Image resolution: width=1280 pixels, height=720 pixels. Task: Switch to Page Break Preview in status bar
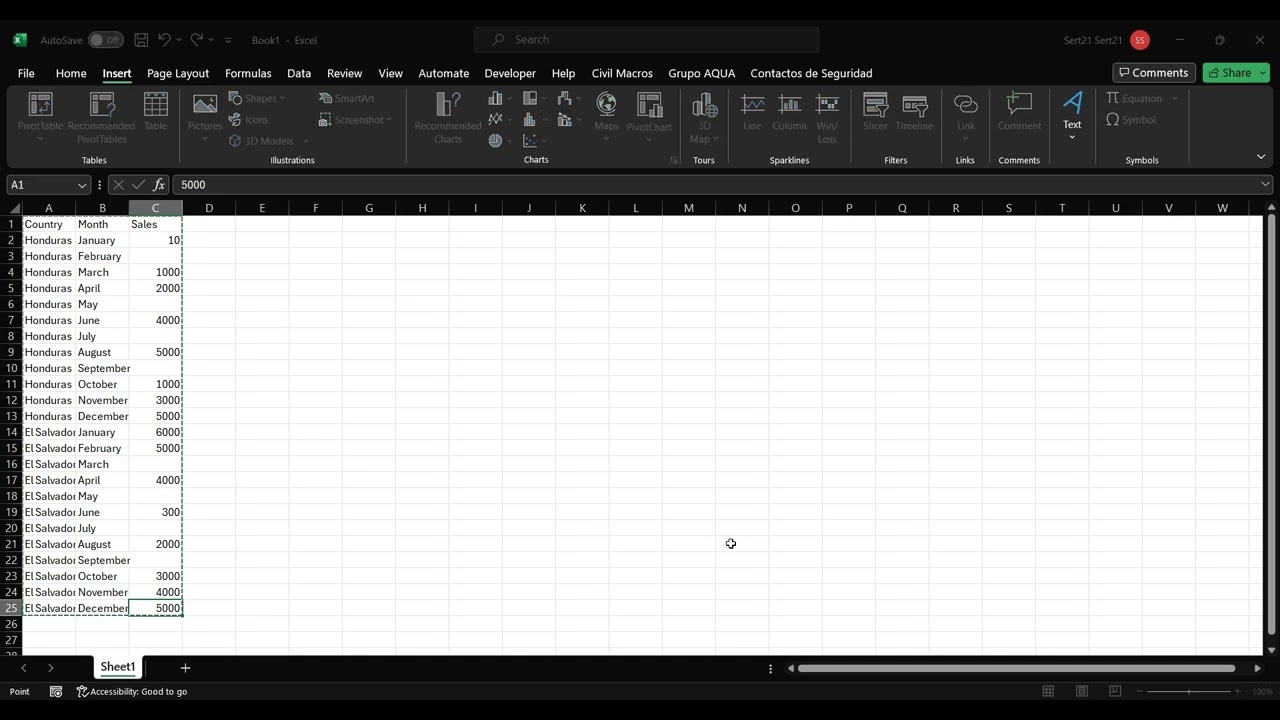[x=1114, y=691]
